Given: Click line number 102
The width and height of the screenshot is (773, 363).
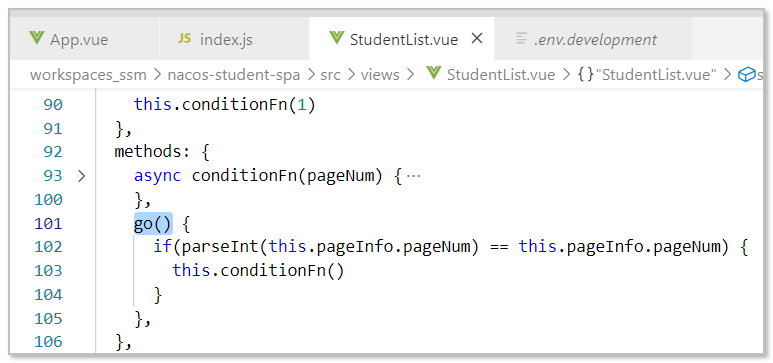Looking at the screenshot, I should tap(48, 247).
